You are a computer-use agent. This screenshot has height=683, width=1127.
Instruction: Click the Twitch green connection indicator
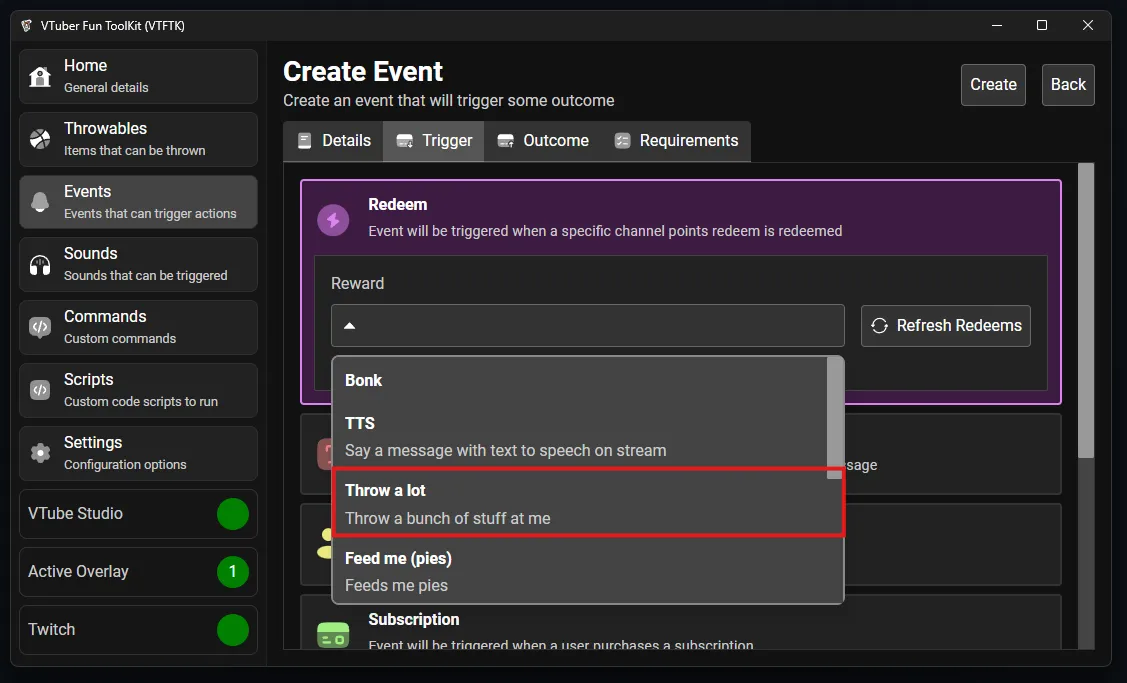tap(233, 630)
